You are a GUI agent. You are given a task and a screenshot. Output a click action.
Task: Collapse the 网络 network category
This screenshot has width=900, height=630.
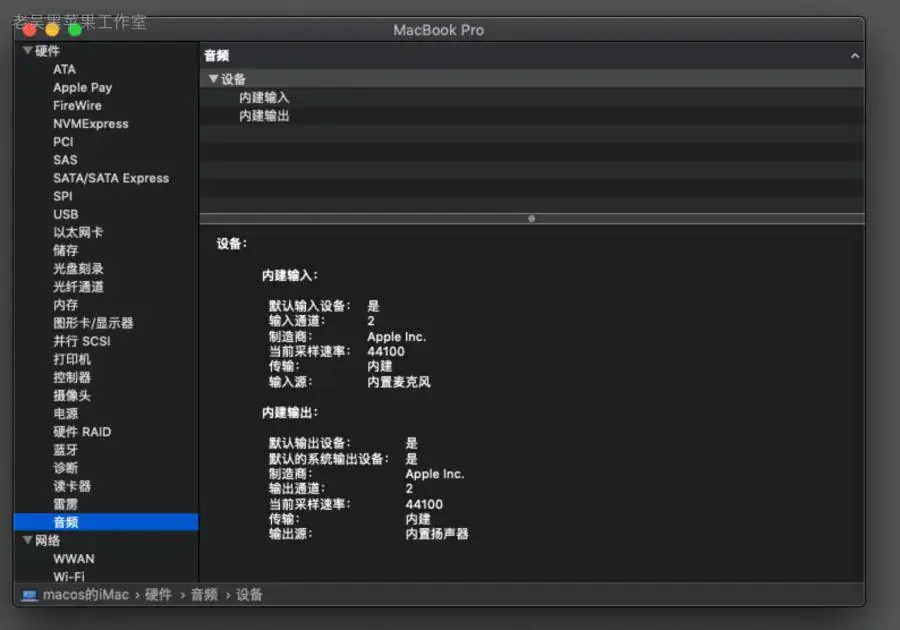(27, 540)
